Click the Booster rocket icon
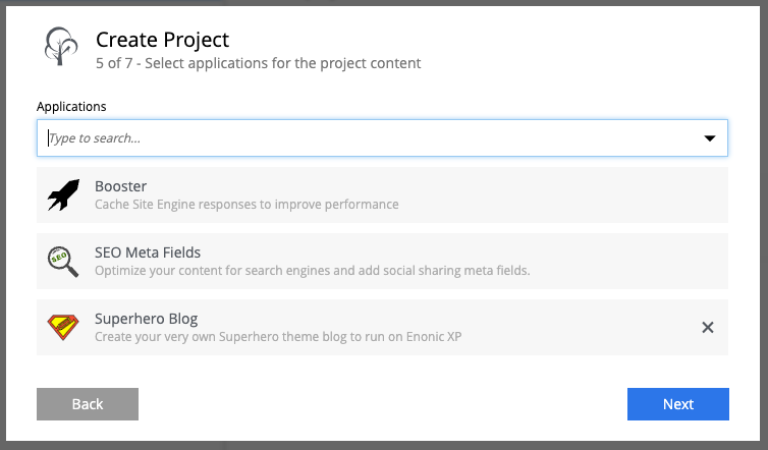768x450 pixels. [63, 195]
